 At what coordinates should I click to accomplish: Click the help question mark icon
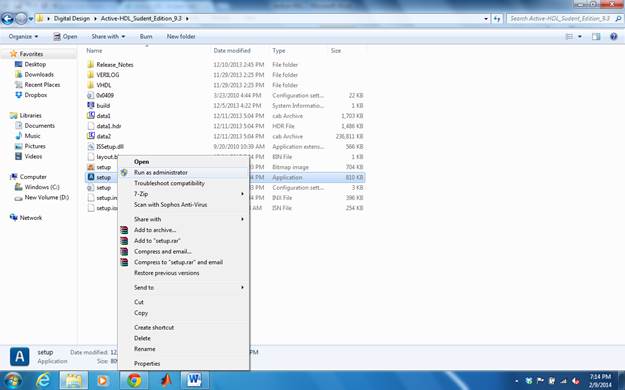(613, 36)
